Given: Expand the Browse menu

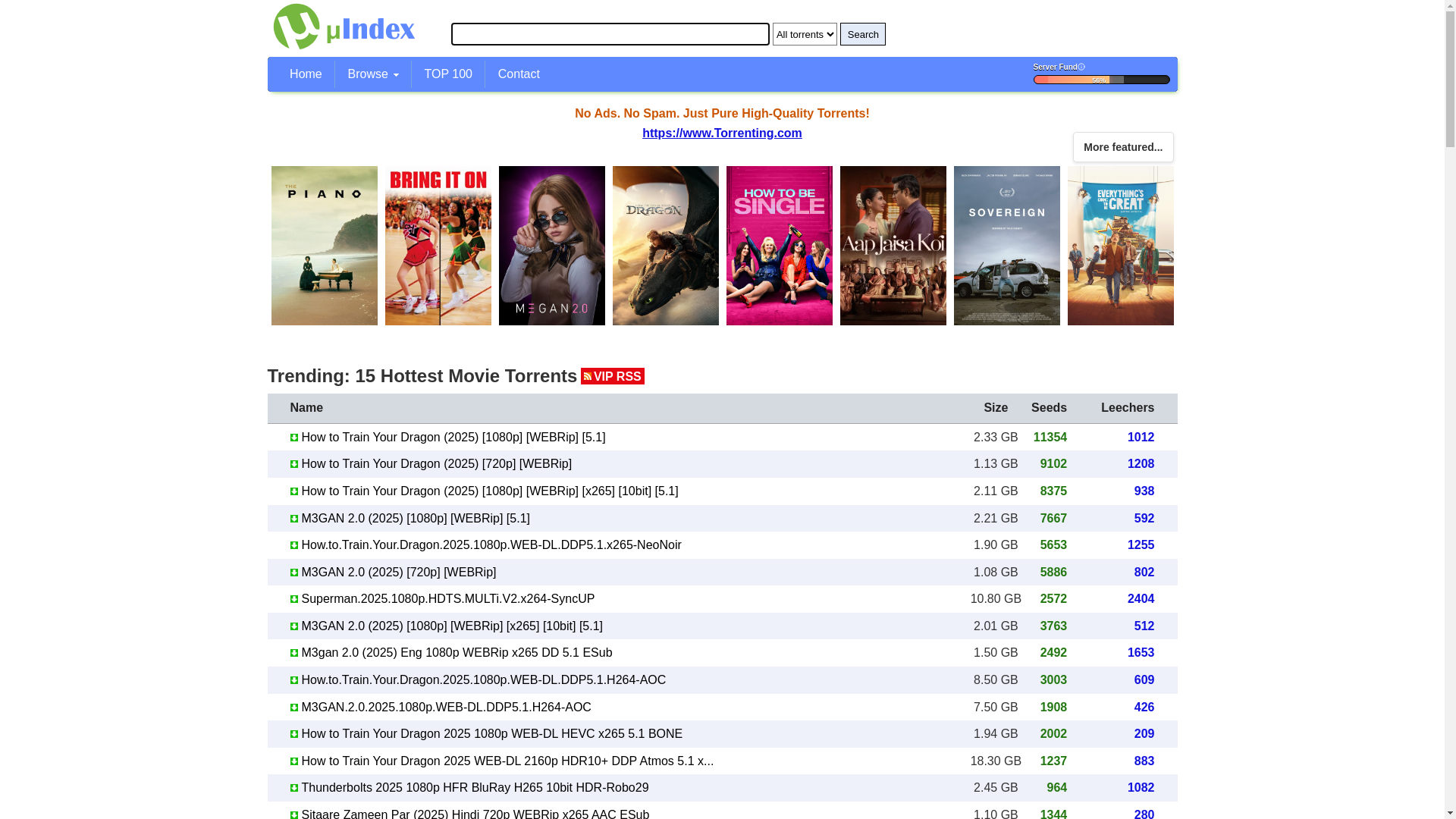Looking at the screenshot, I should [373, 74].
